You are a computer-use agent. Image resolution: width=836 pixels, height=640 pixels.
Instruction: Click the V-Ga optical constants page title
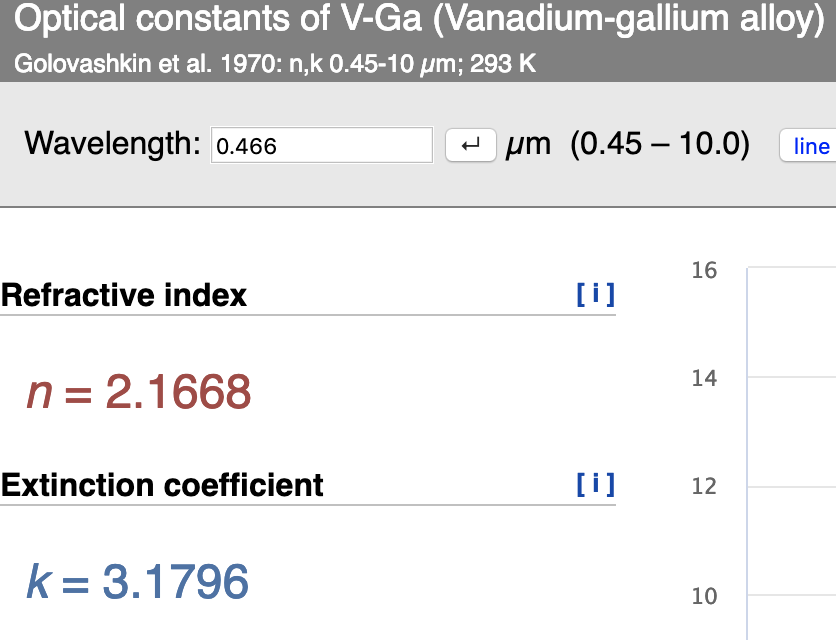(419, 19)
